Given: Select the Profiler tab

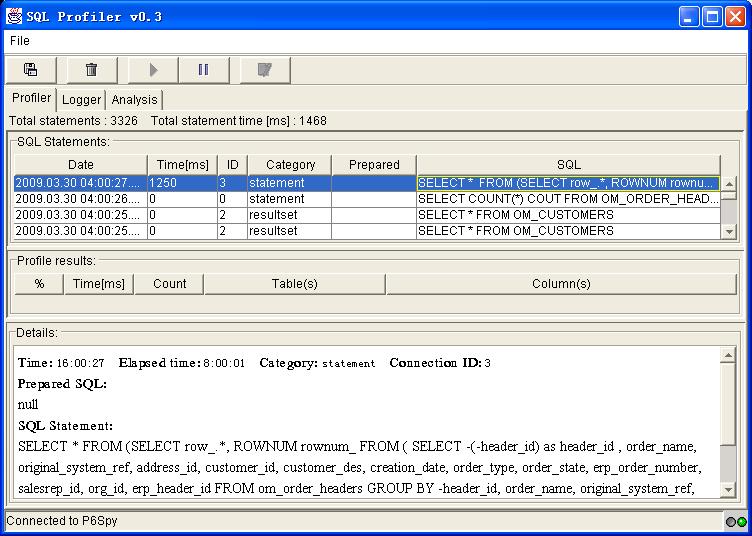Looking at the screenshot, I should pos(31,98).
